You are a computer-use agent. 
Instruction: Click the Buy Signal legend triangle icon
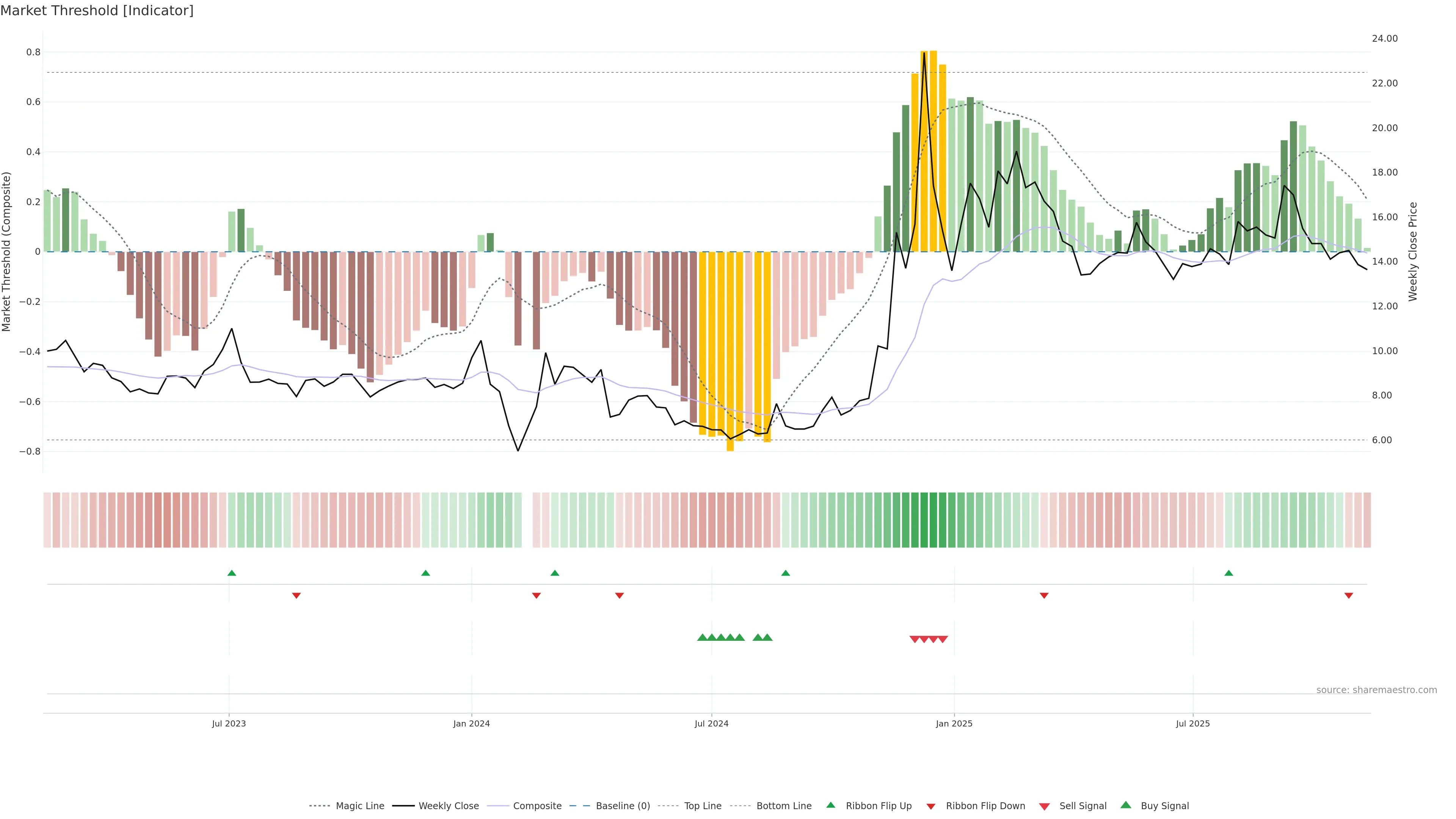tap(1125, 805)
